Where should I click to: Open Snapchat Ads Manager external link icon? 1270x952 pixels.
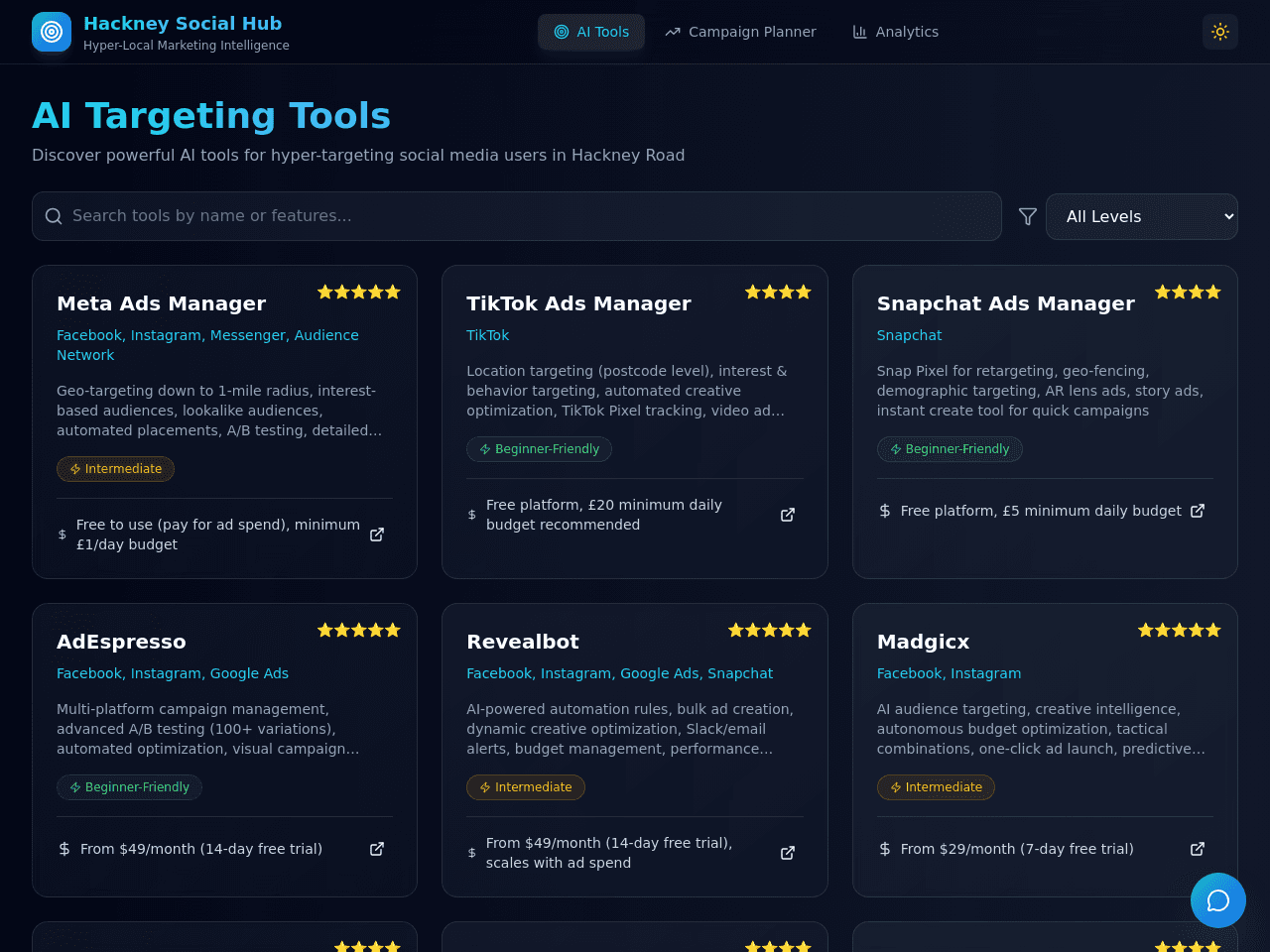point(1198,511)
